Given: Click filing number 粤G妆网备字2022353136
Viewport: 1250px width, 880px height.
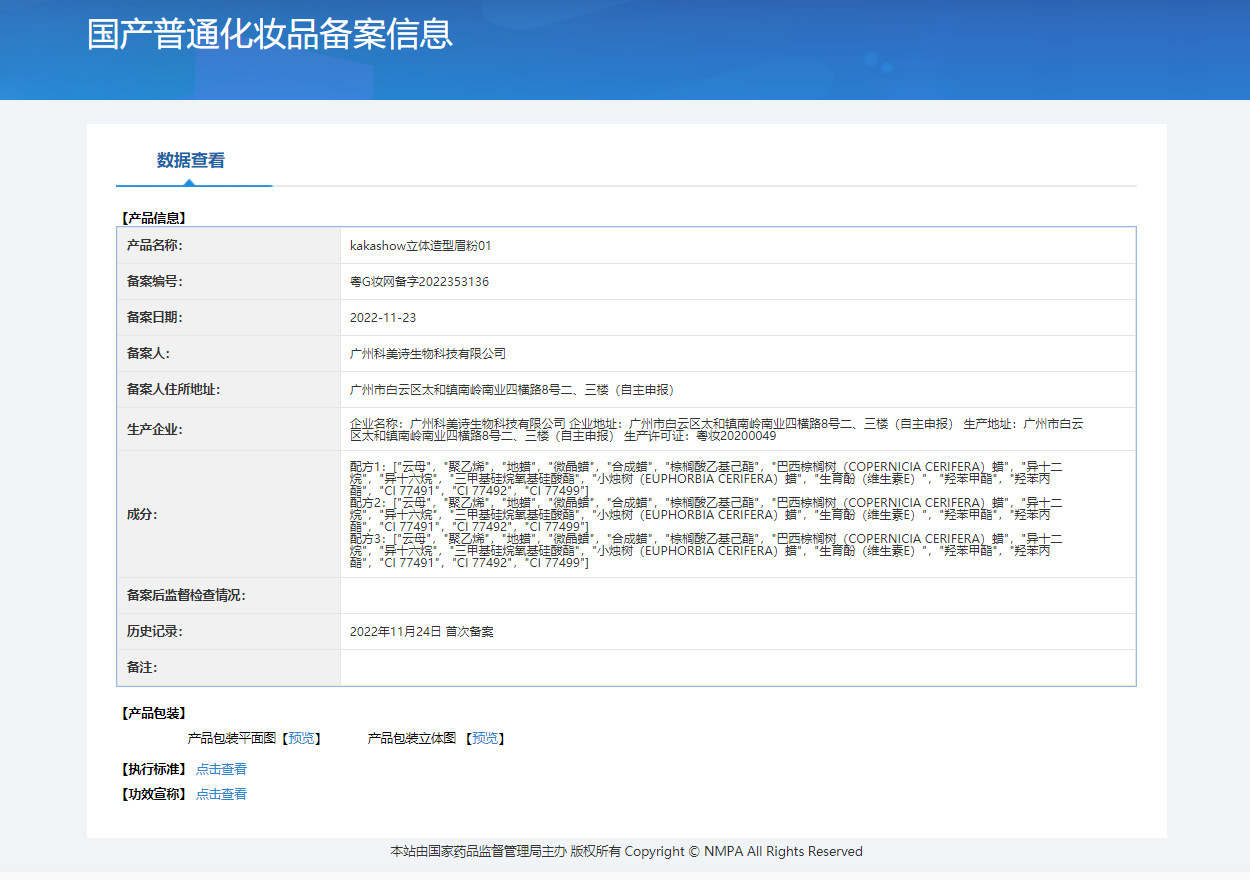Looking at the screenshot, I should pos(420,282).
